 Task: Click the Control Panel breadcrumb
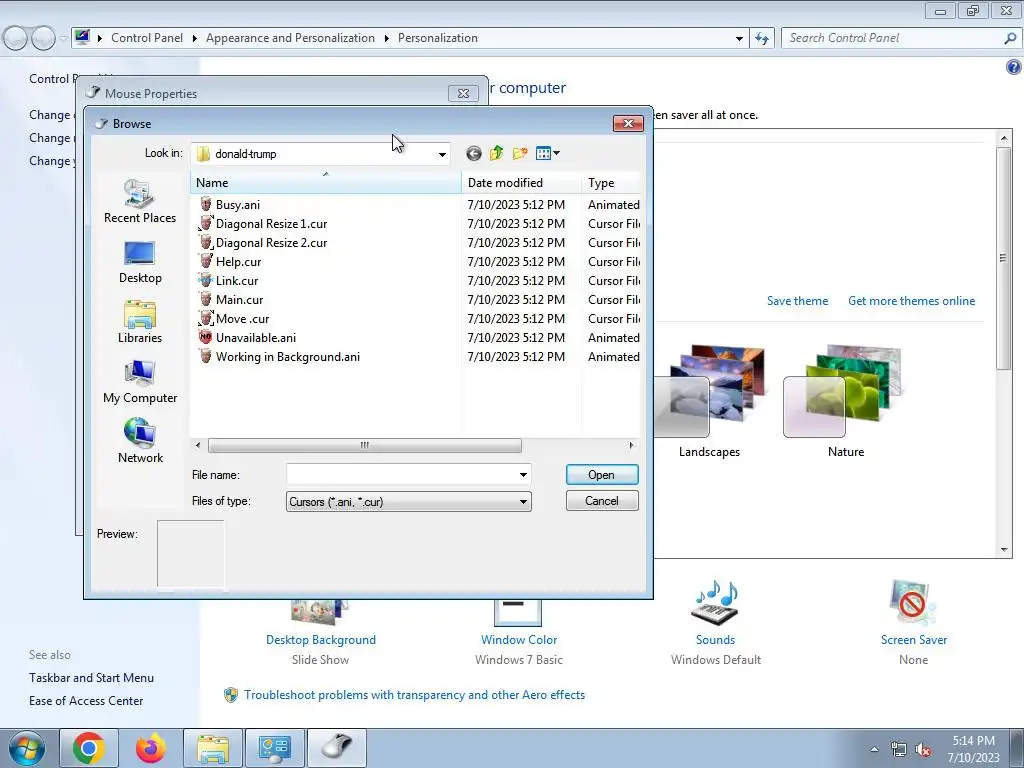pyautogui.click(x=147, y=38)
